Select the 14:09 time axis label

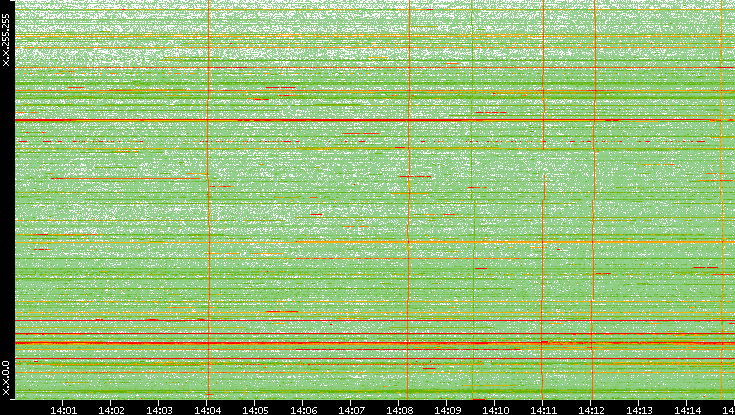tap(447, 410)
